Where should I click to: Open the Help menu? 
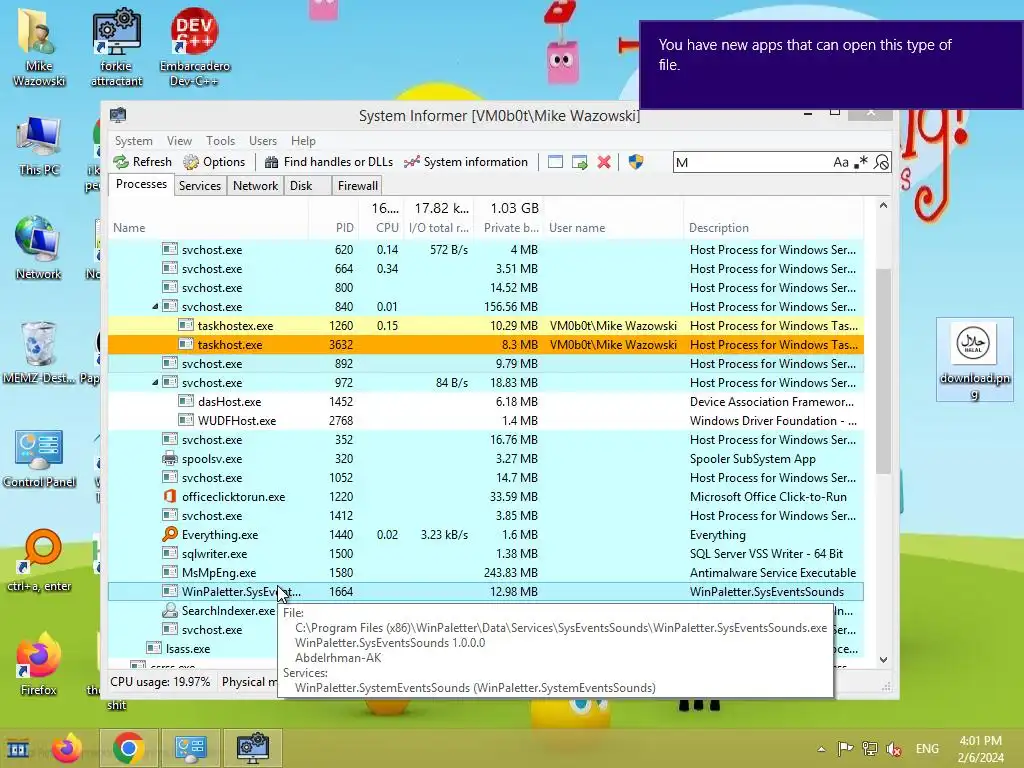(303, 141)
